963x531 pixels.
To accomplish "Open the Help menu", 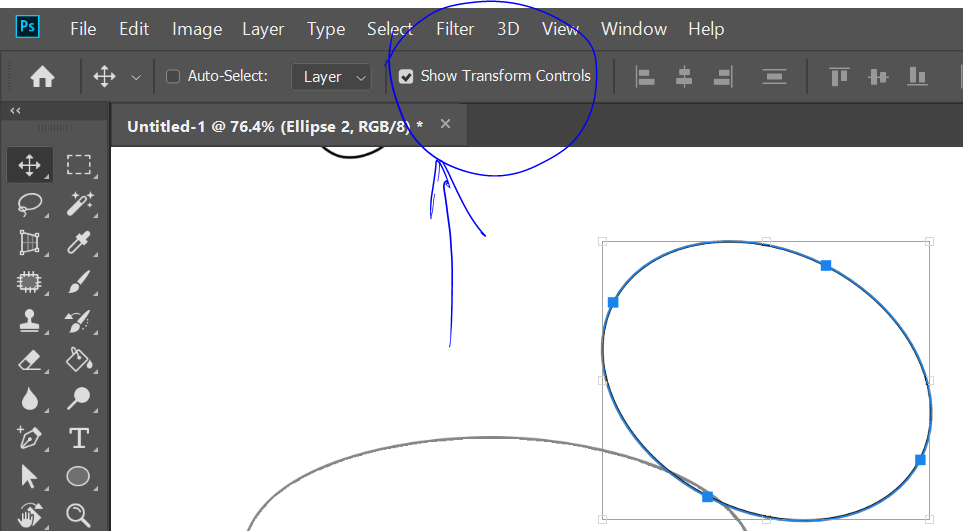I will coord(706,29).
